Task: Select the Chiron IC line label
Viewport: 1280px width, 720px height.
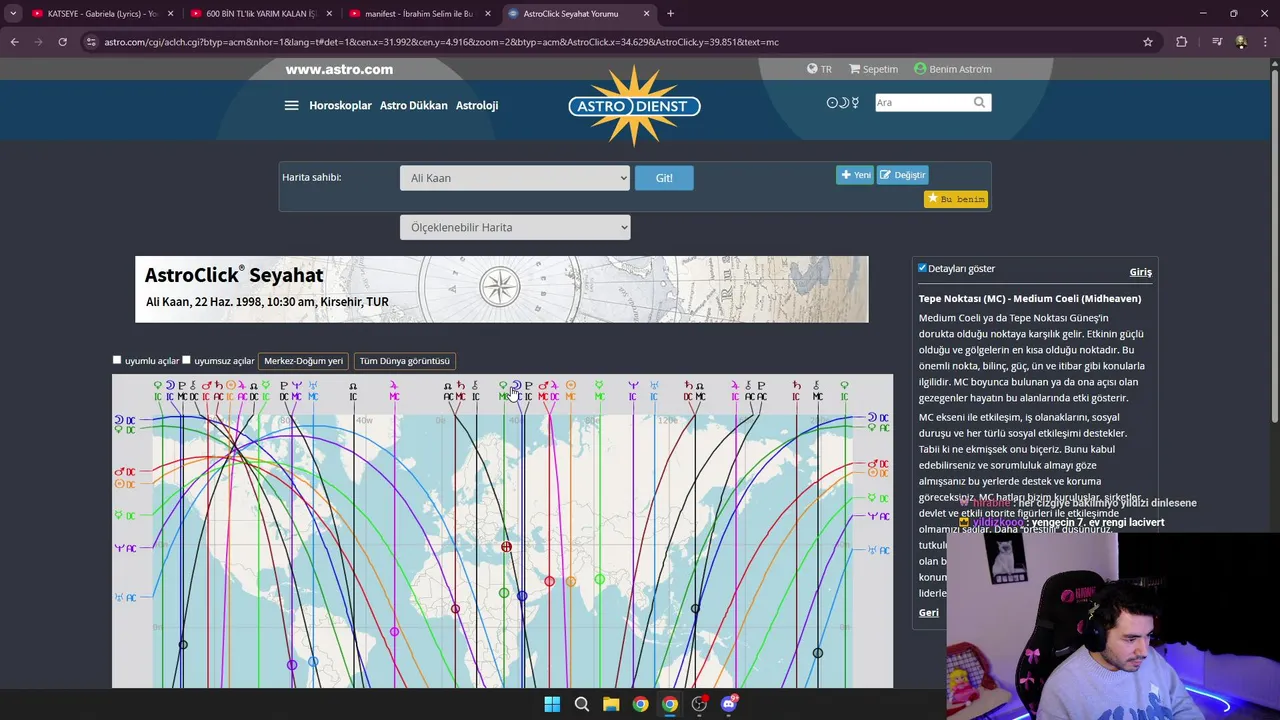Action: 475,391
